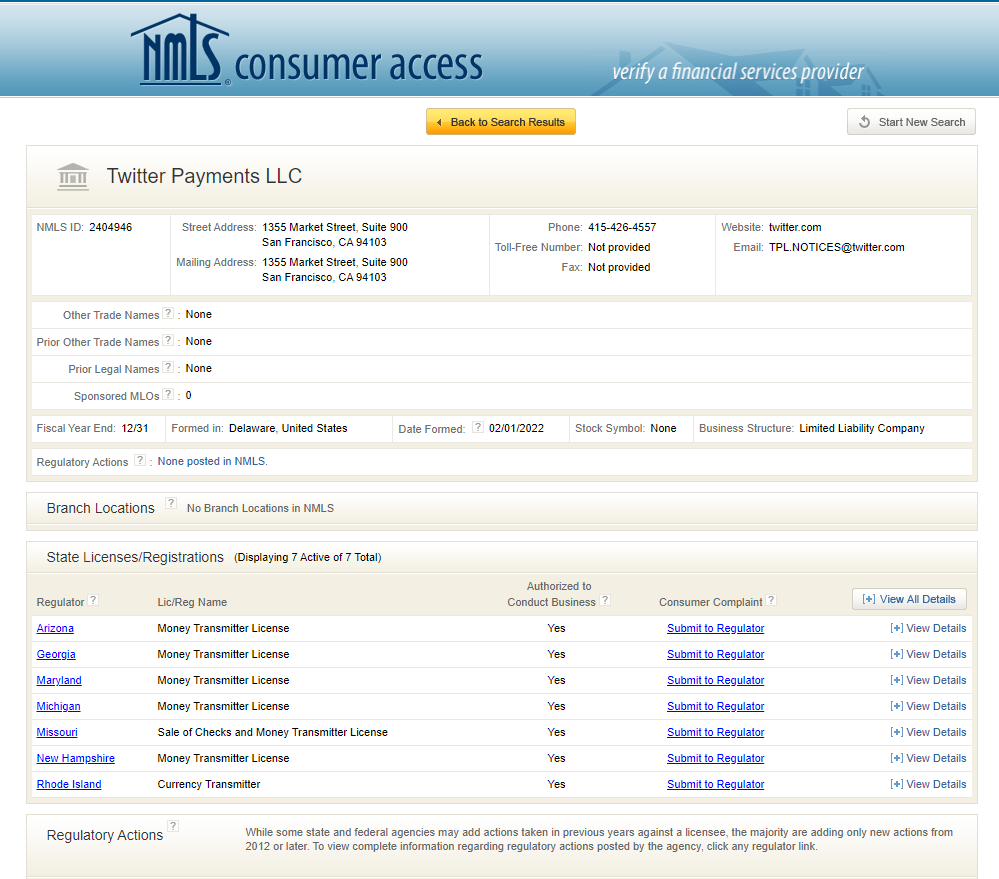This screenshot has height=879, width=999.
Task: Start a new search
Action: tap(911, 122)
